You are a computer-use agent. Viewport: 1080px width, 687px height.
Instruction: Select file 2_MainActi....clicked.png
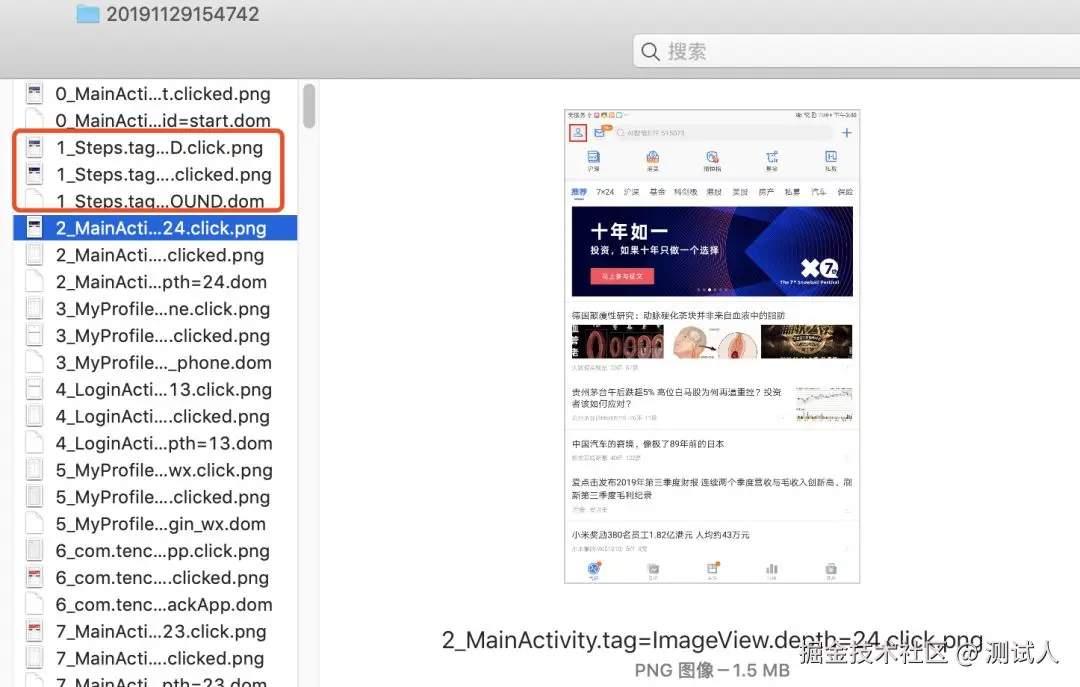coord(155,255)
